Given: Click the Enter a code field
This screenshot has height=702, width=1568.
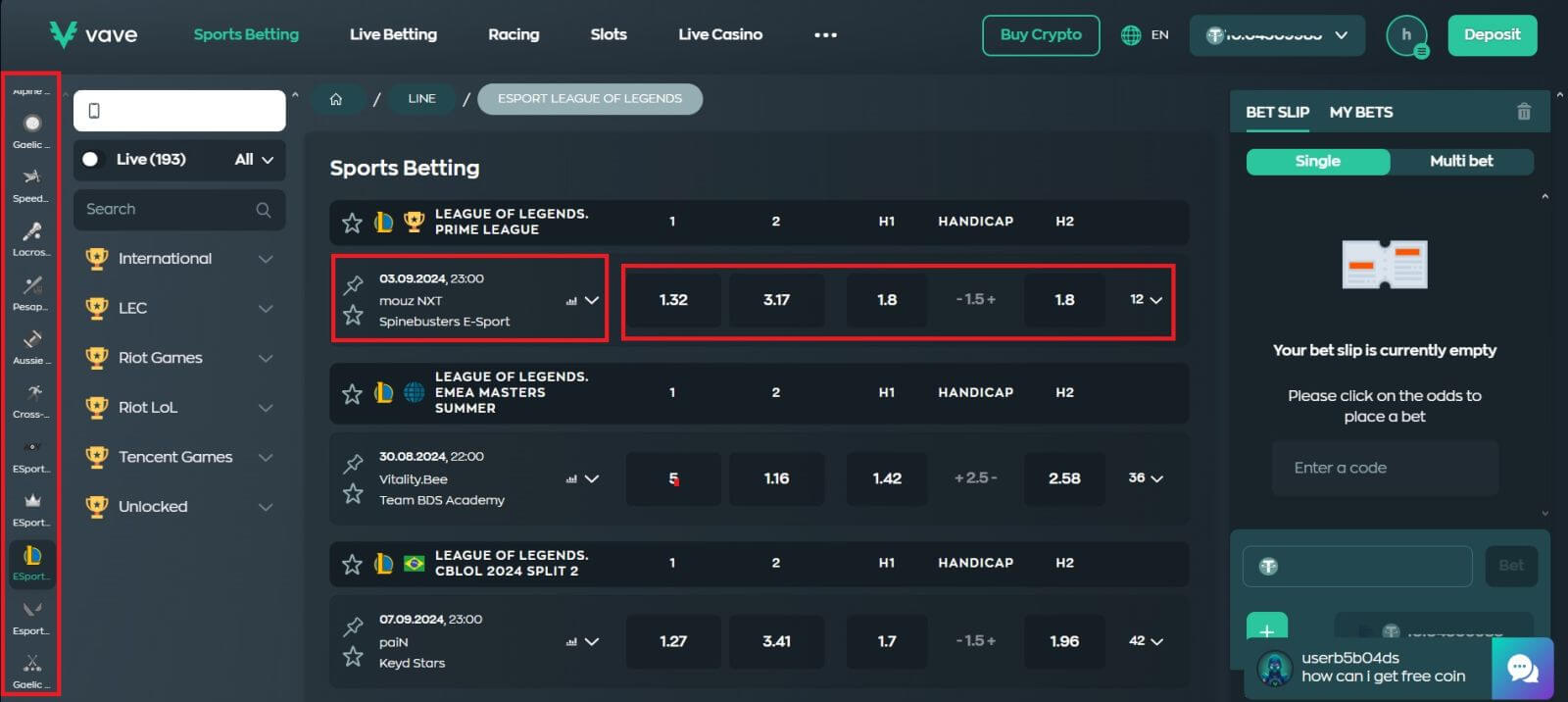Looking at the screenshot, I should tap(1385, 469).
